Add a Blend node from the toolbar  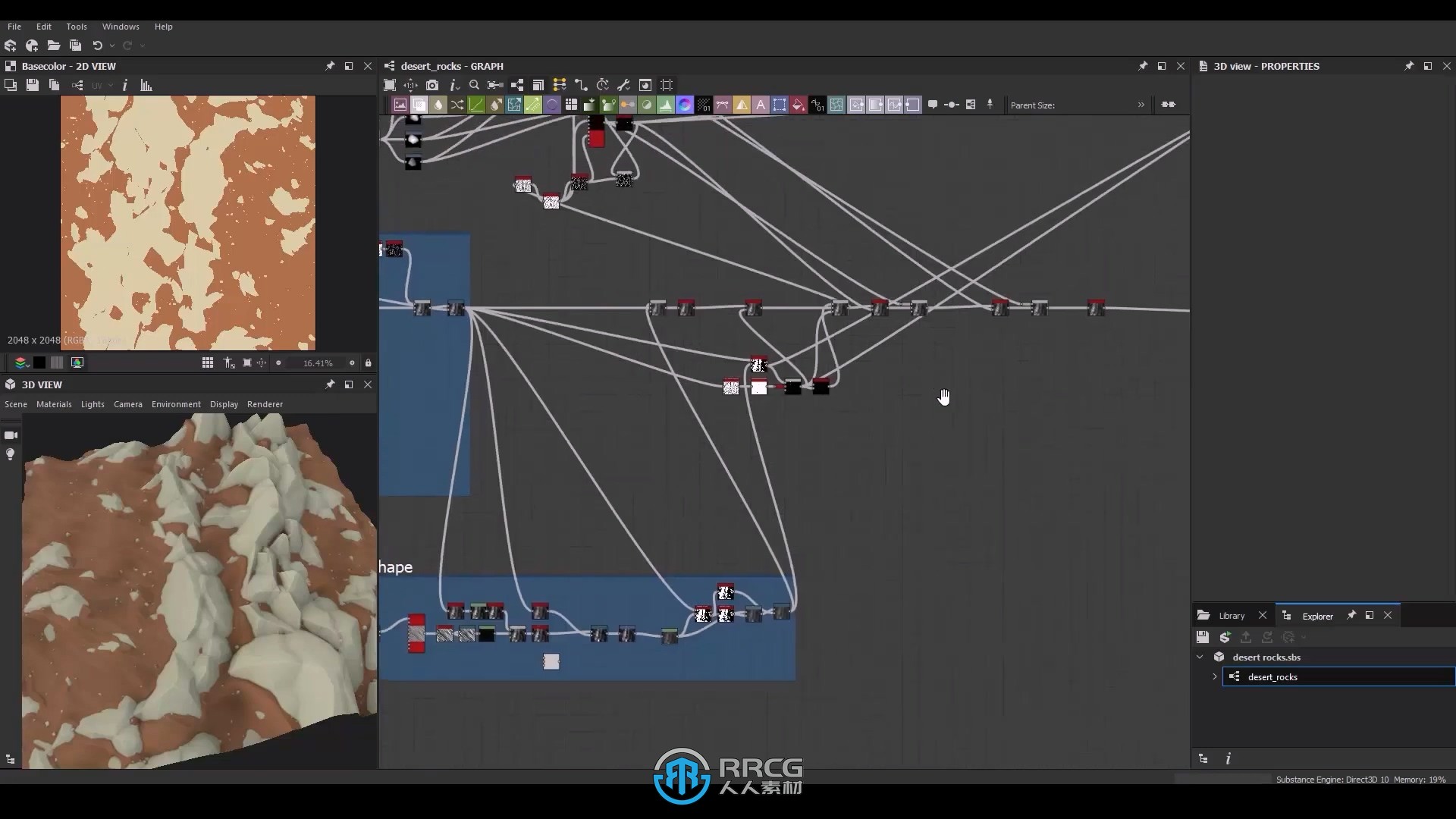[x=419, y=105]
